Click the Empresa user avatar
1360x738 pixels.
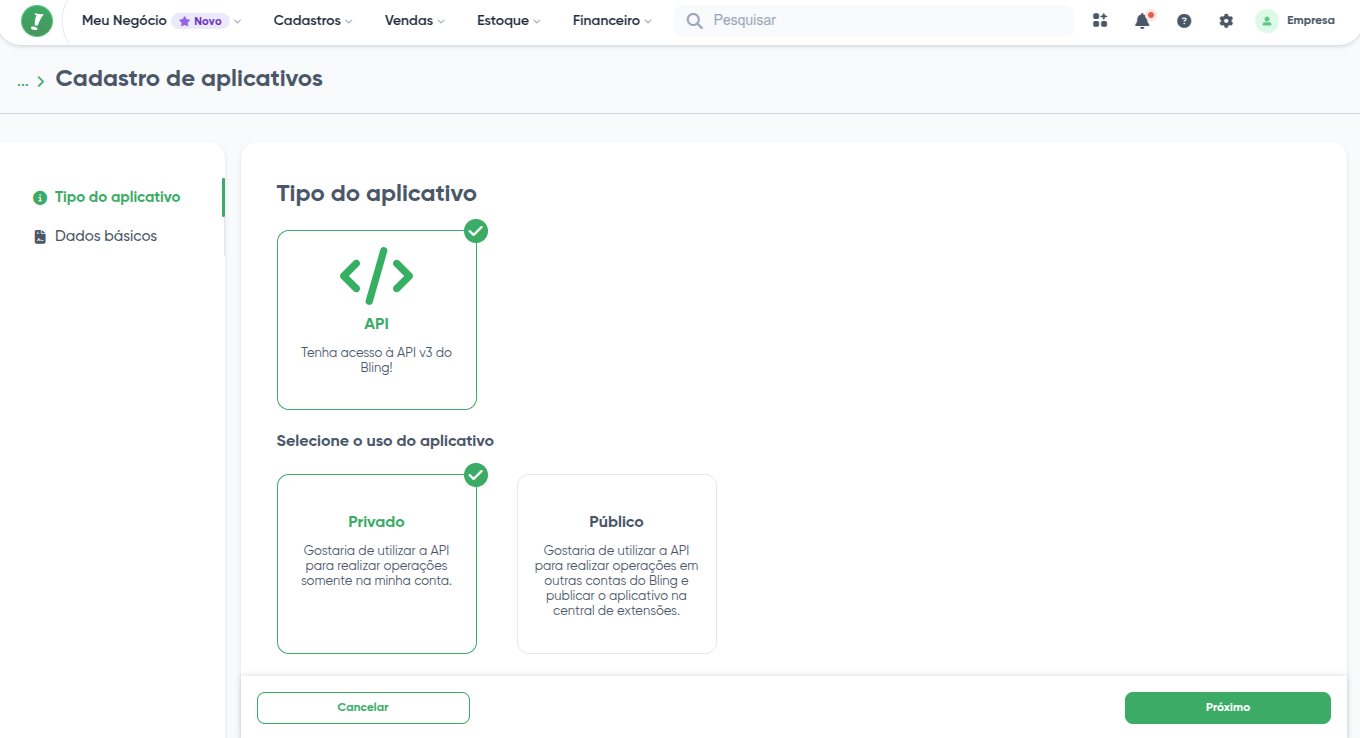coord(1267,21)
